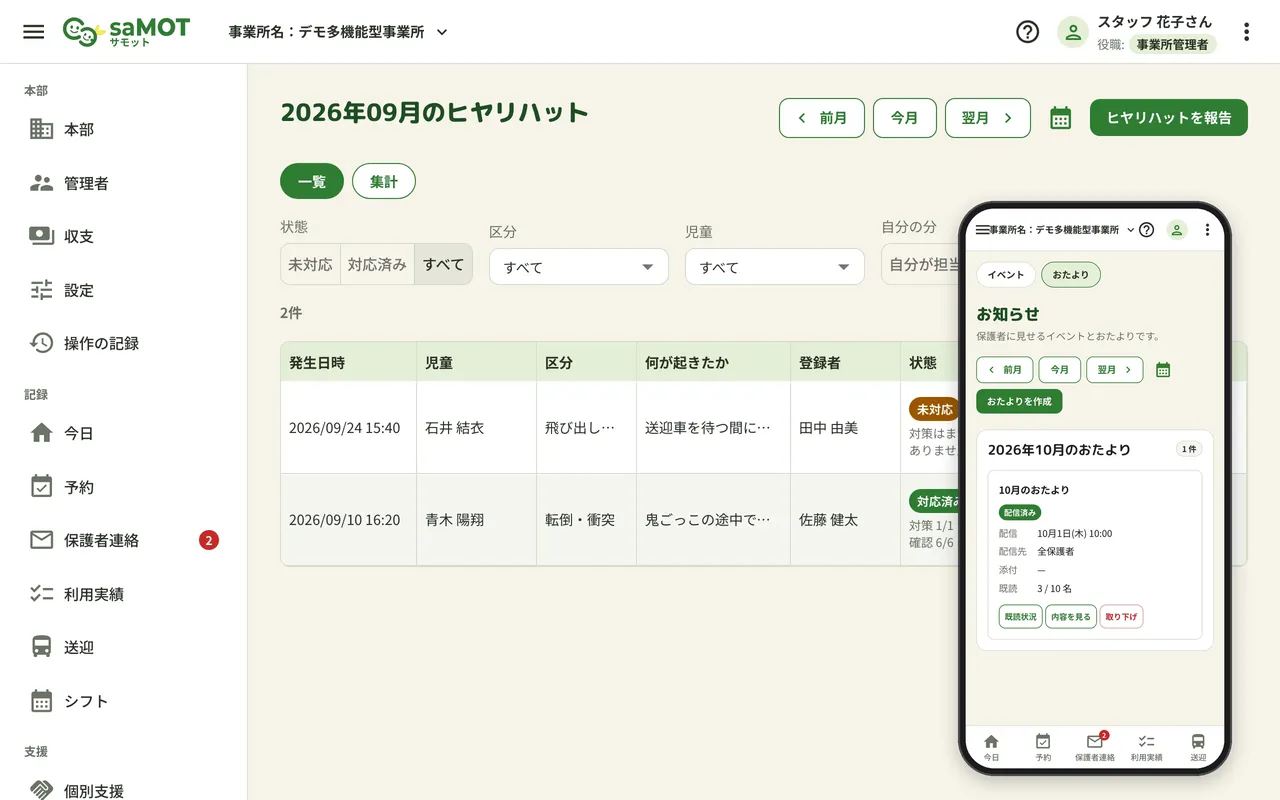
Task: Click the 発生日時 column header
Action: (x=349, y=363)
